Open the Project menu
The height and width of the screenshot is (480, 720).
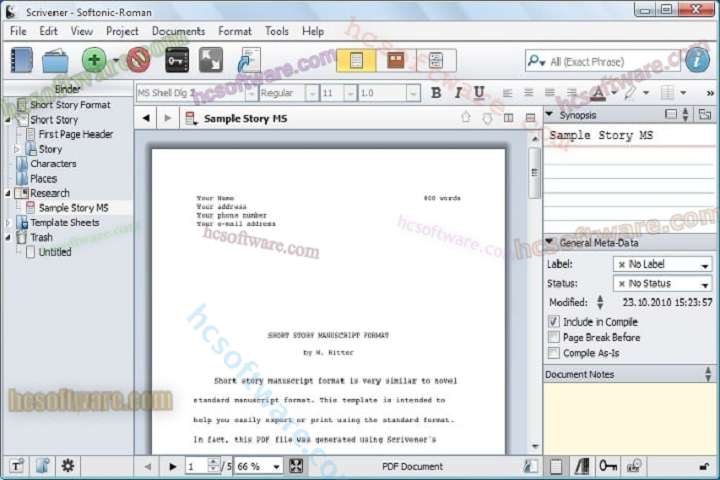click(x=122, y=31)
